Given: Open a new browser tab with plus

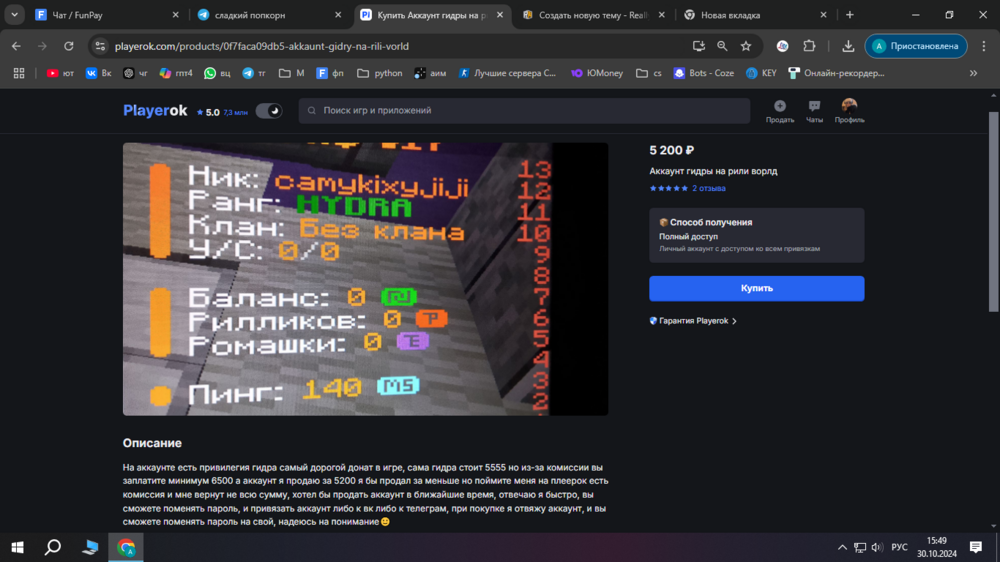Looking at the screenshot, I should (x=849, y=15).
